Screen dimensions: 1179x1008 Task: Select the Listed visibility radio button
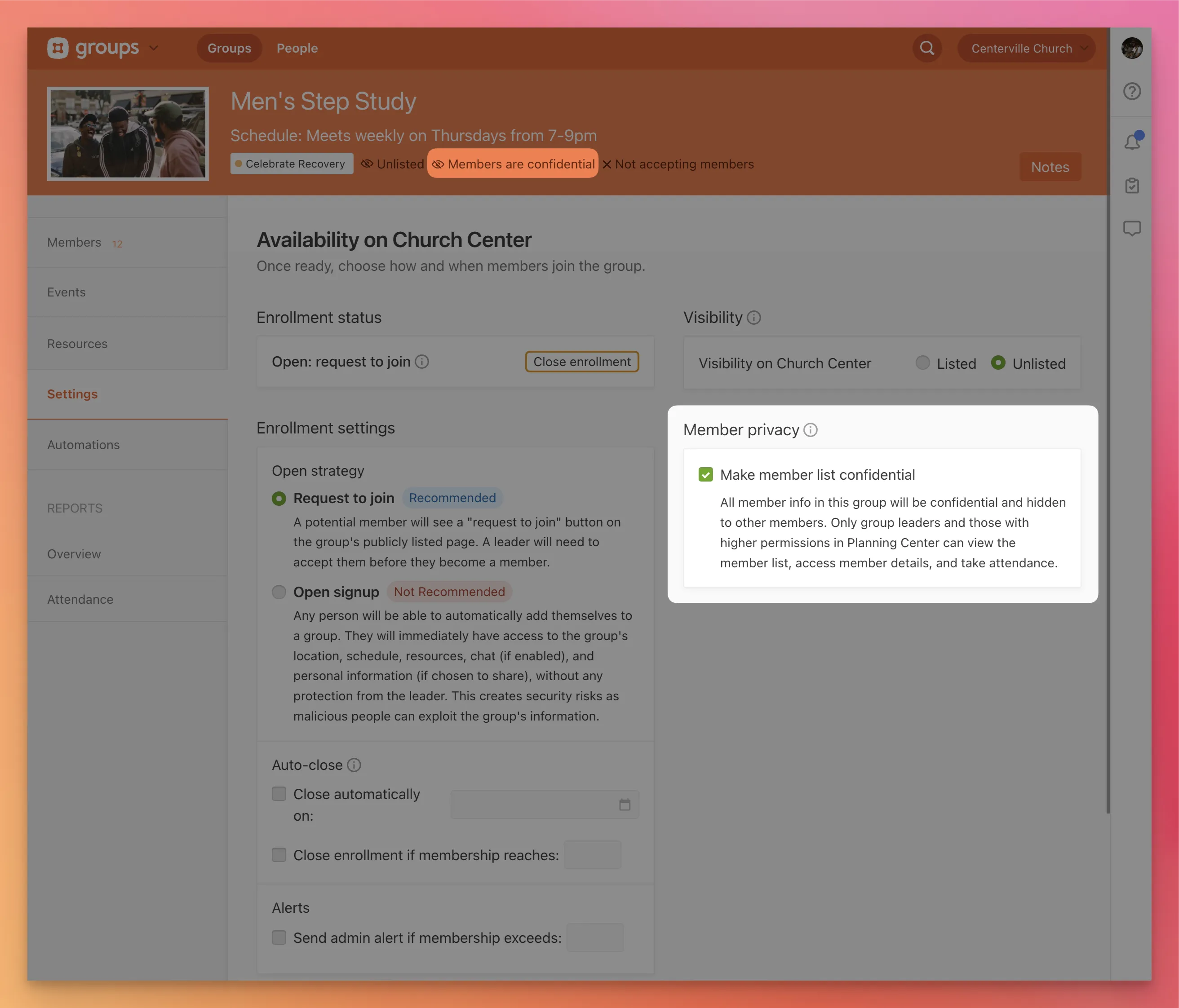(922, 363)
